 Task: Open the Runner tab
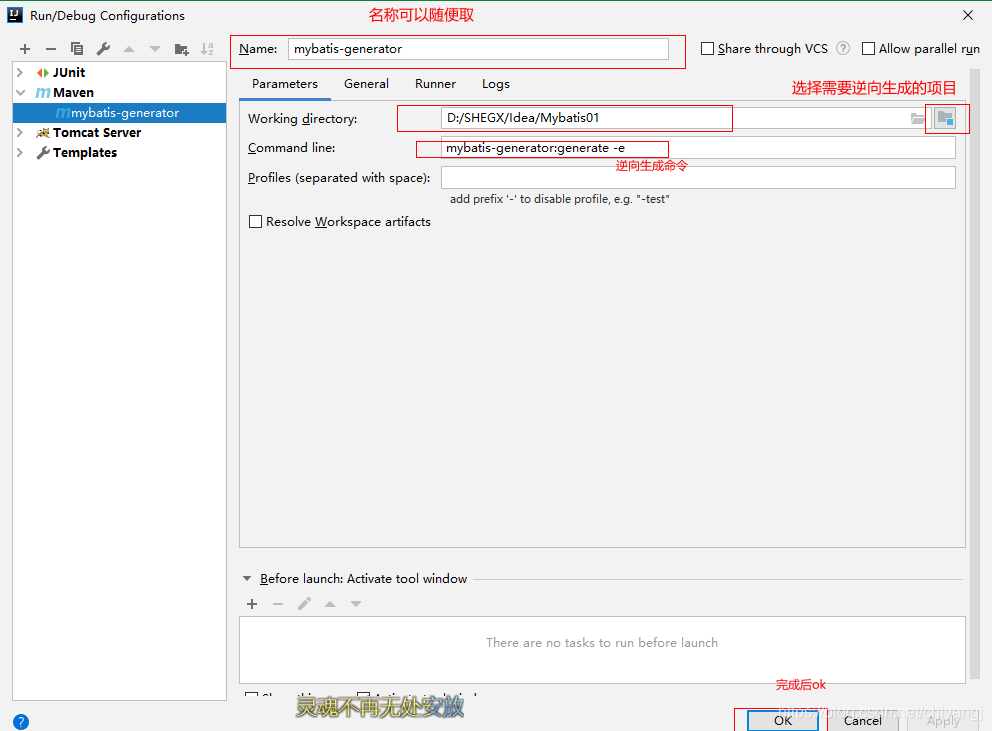435,84
